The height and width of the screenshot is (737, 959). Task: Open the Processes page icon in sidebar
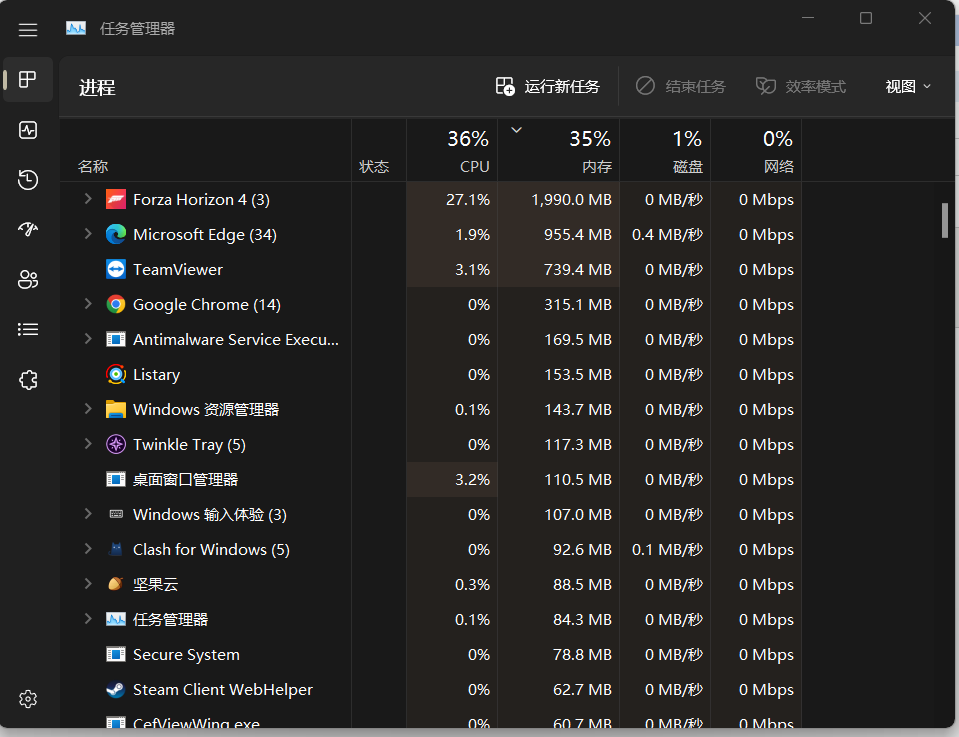coord(28,80)
